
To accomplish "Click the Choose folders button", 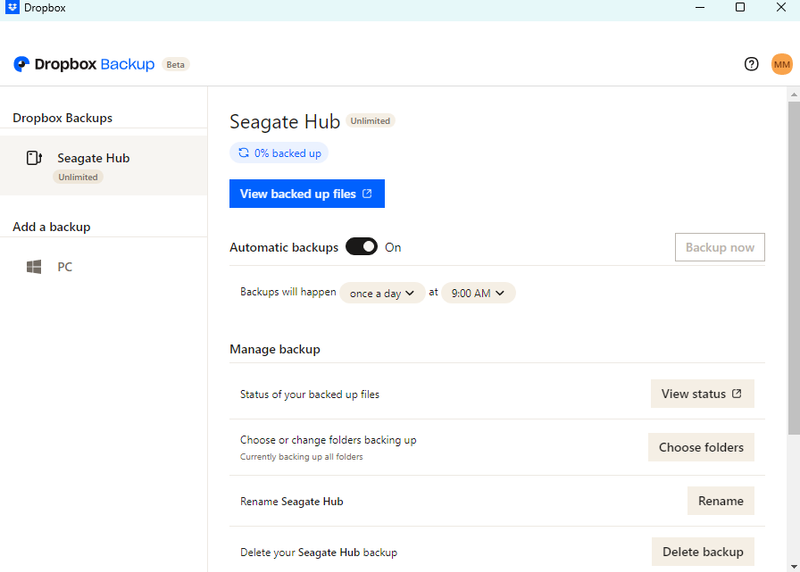I will (701, 447).
